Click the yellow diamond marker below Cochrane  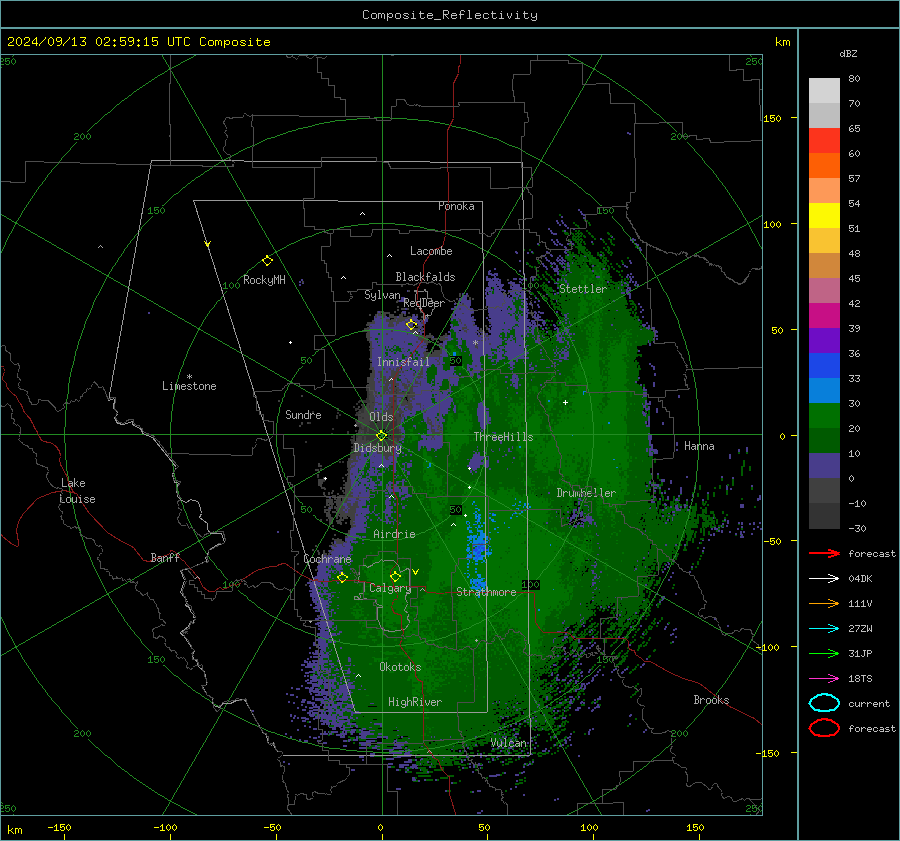[x=342, y=577]
